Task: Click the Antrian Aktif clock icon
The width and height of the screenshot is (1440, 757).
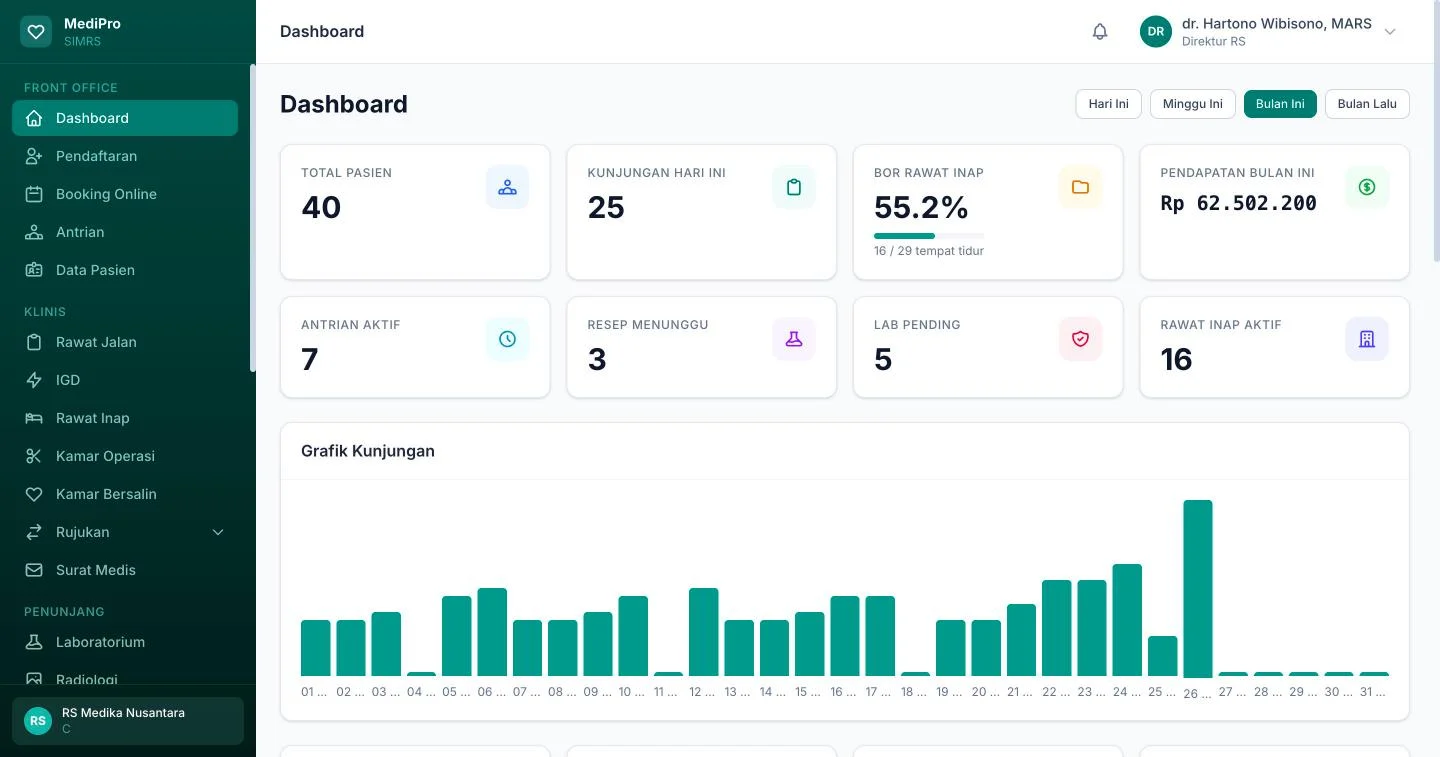Action: (507, 339)
